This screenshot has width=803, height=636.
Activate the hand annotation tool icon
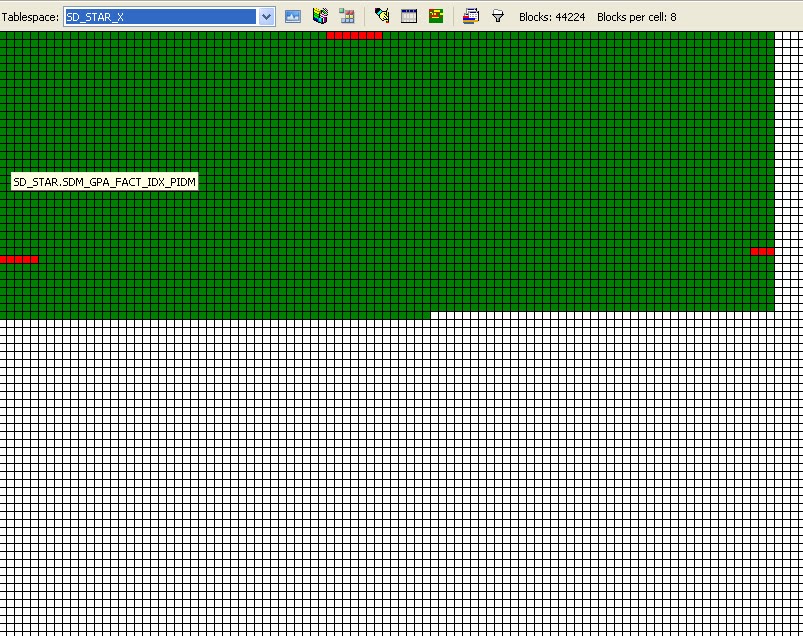click(381, 16)
